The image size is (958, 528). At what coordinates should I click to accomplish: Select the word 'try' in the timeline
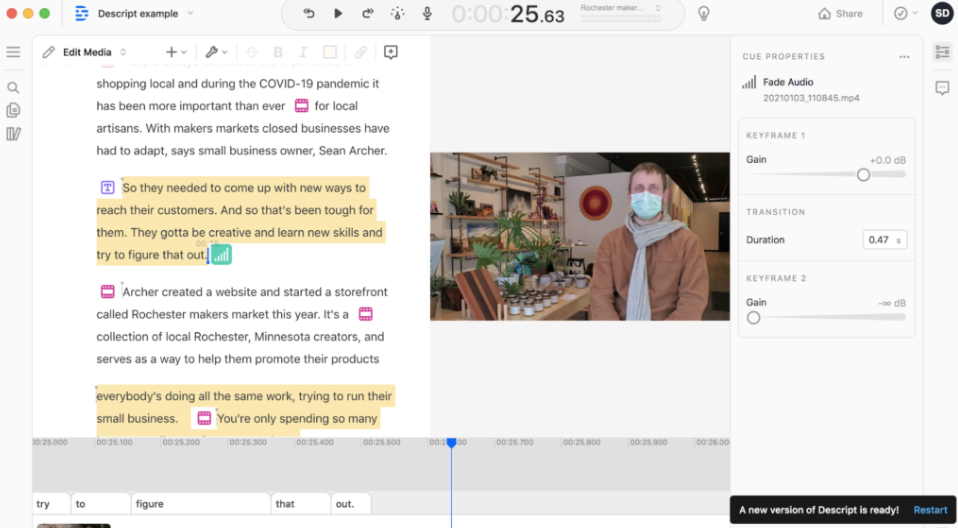[x=51, y=504]
